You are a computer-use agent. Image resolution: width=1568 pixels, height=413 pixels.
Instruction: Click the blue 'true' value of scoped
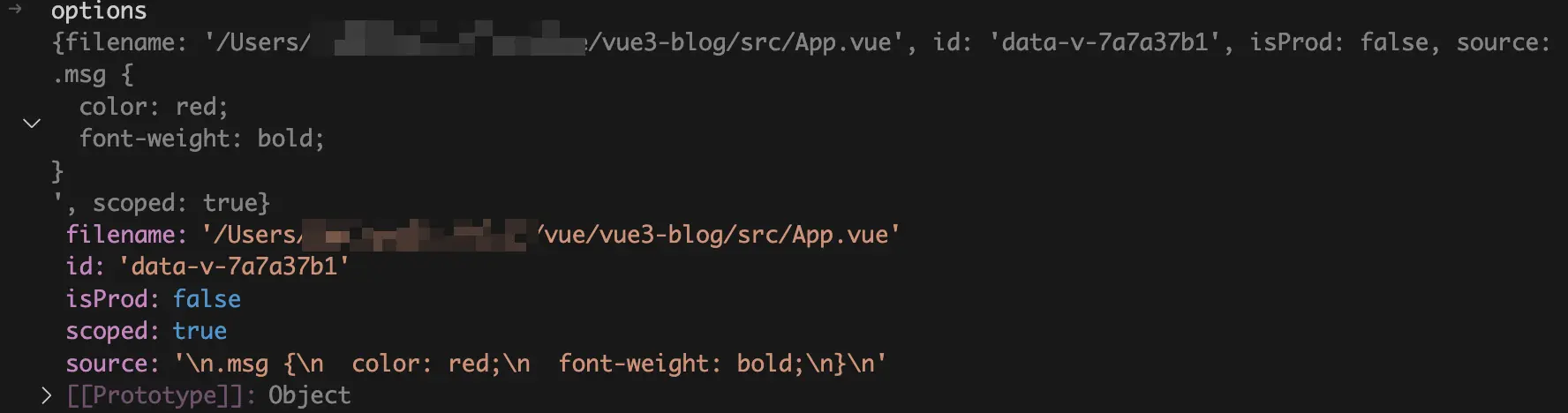click(x=200, y=331)
